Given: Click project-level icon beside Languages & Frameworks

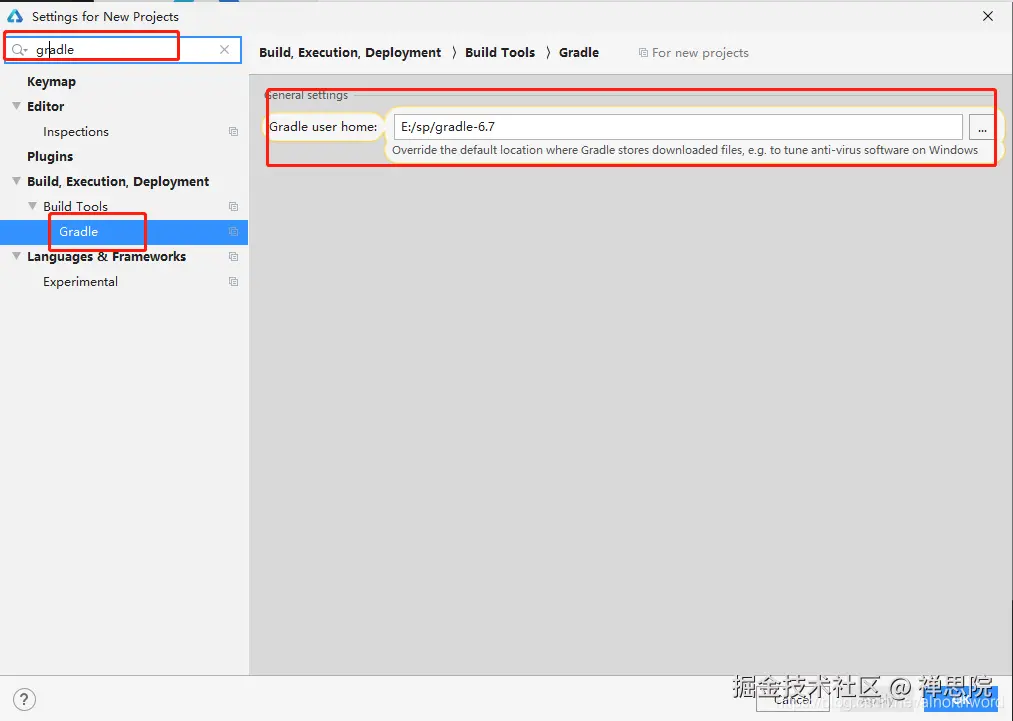Looking at the screenshot, I should point(233,256).
